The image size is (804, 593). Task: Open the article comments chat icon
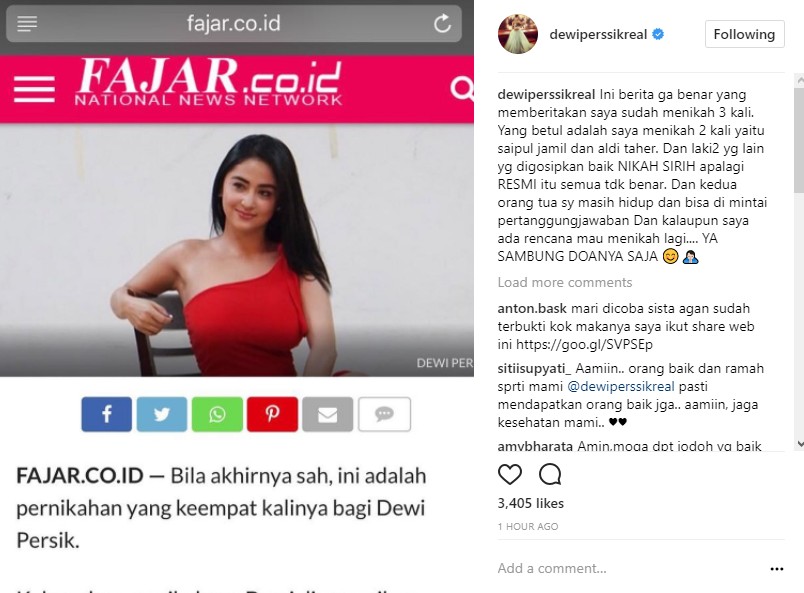pos(384,414)
